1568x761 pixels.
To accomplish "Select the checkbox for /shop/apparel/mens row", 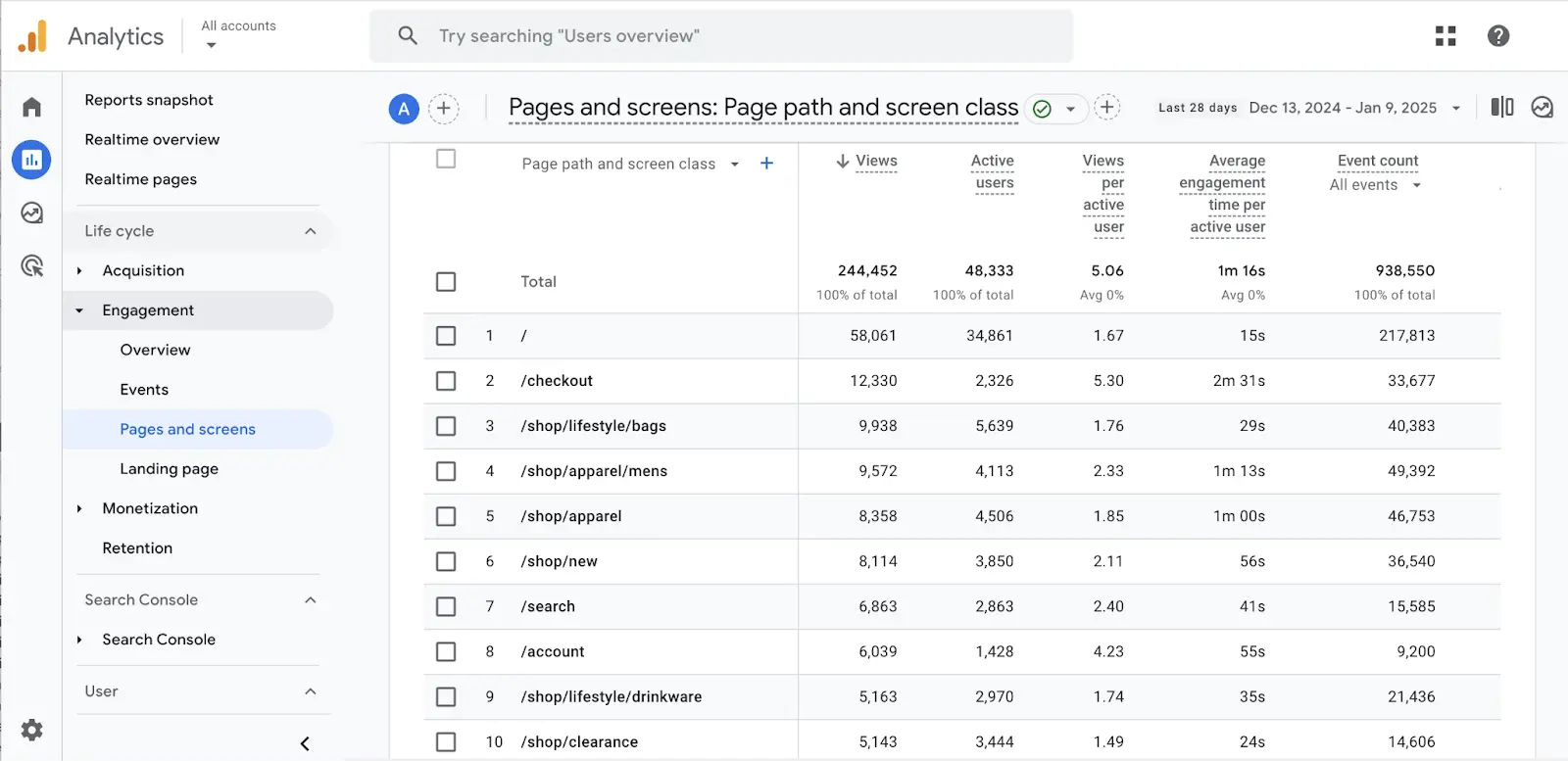I will pyautogui.click(x=446, y=471).
